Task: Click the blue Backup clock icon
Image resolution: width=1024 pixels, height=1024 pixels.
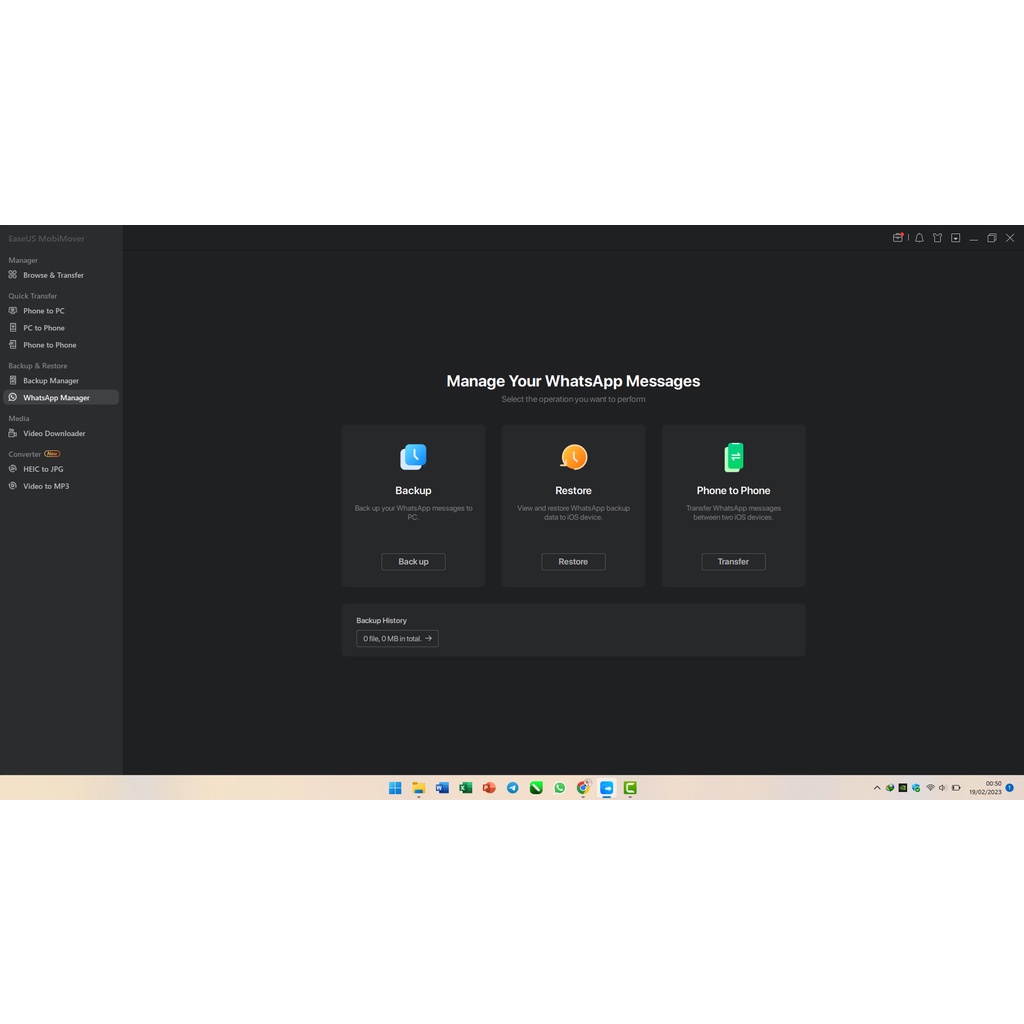Action: (x=413, y=457)
